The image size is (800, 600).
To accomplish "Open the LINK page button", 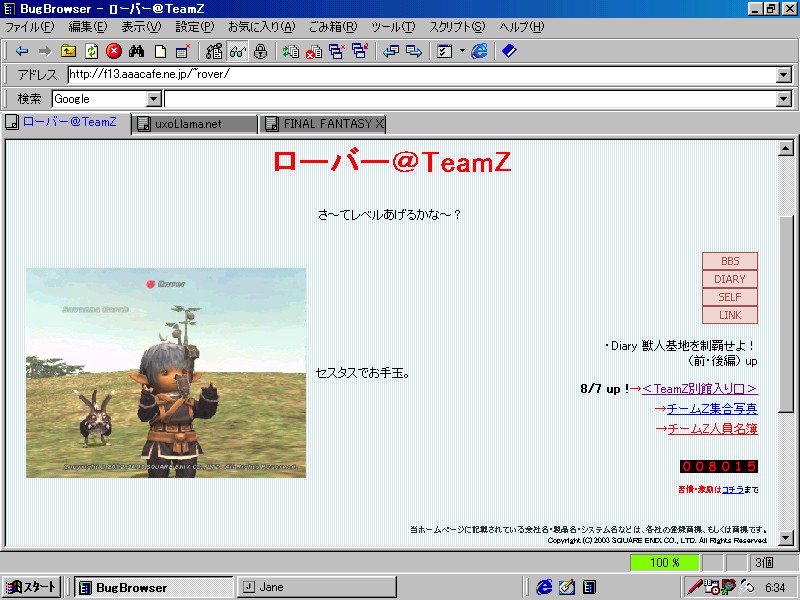I will [730, 315].
